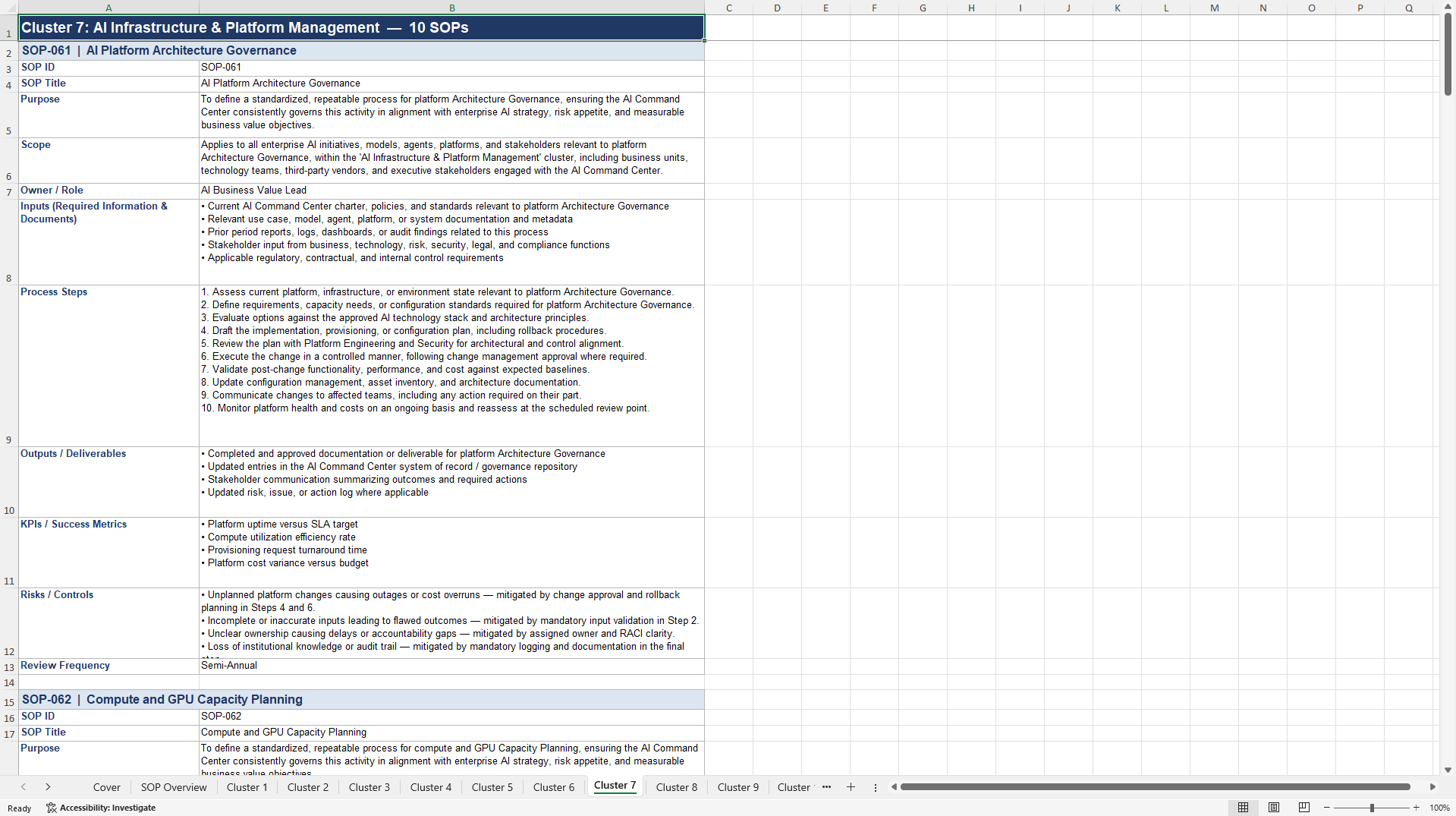
Task: Switch to Cluster 1 sheet
Action: (x=247, y=787)
